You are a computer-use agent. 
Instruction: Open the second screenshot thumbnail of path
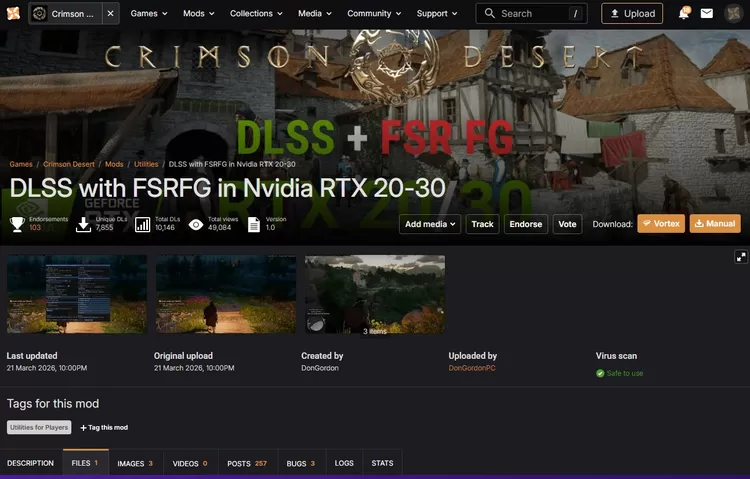click(226, 294)
